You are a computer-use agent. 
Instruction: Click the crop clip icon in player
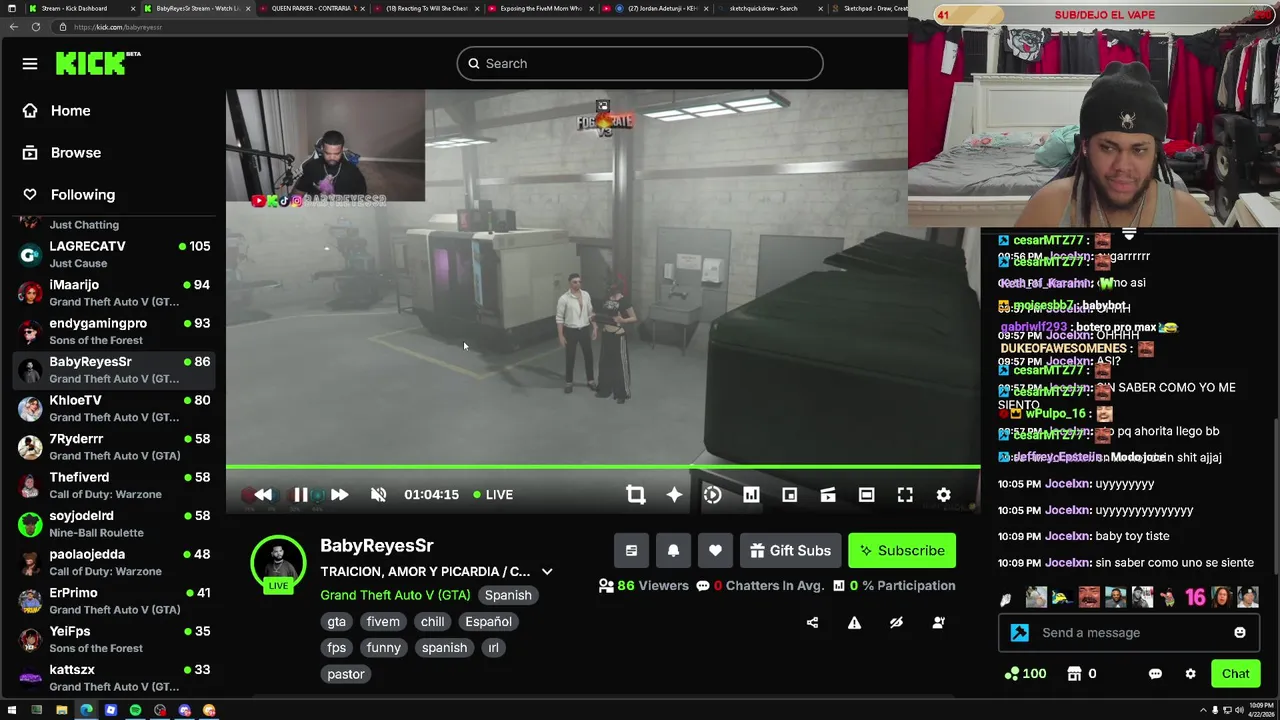click(635, 495)
